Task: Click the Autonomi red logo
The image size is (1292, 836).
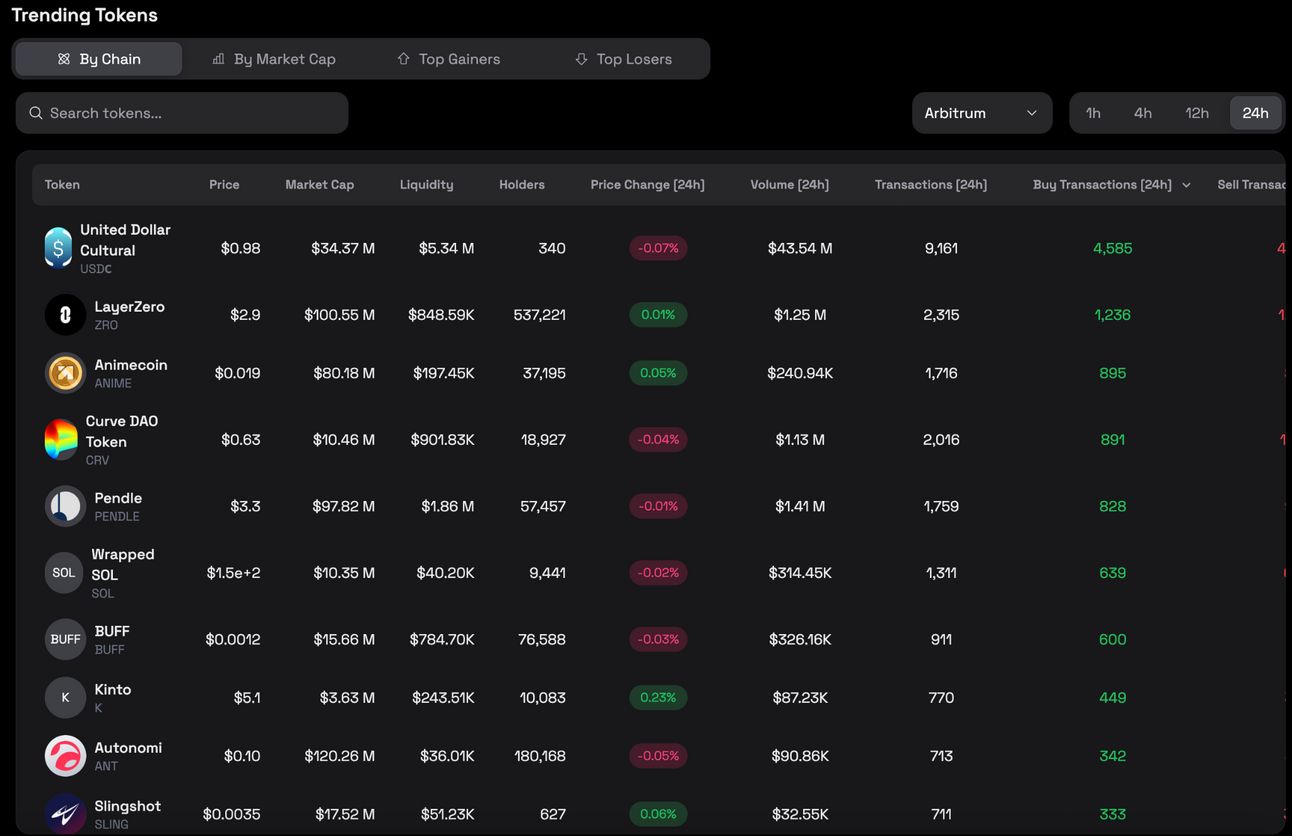Action: [x=65, y=756]
